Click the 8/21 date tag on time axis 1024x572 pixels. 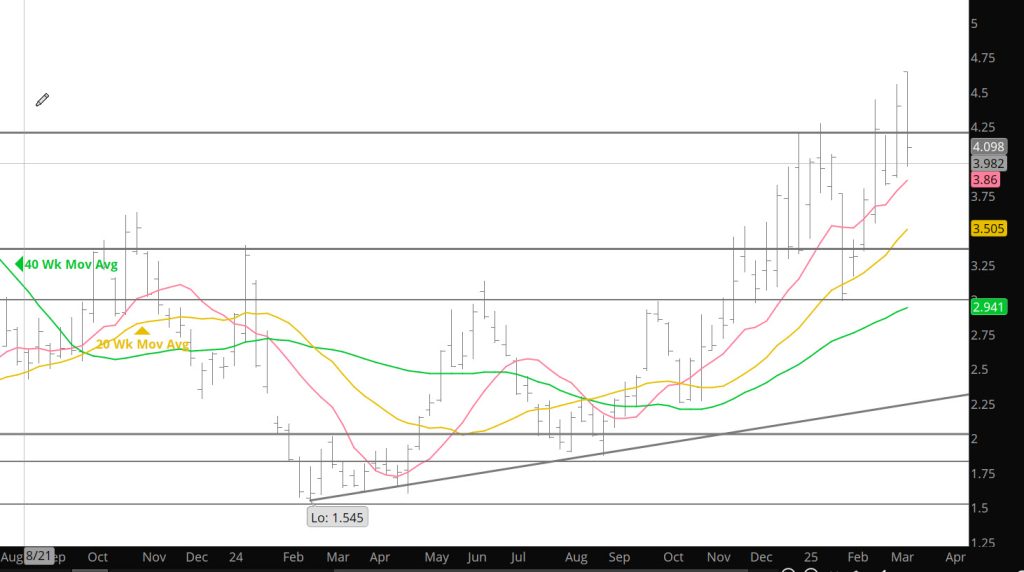click(38, 555)
